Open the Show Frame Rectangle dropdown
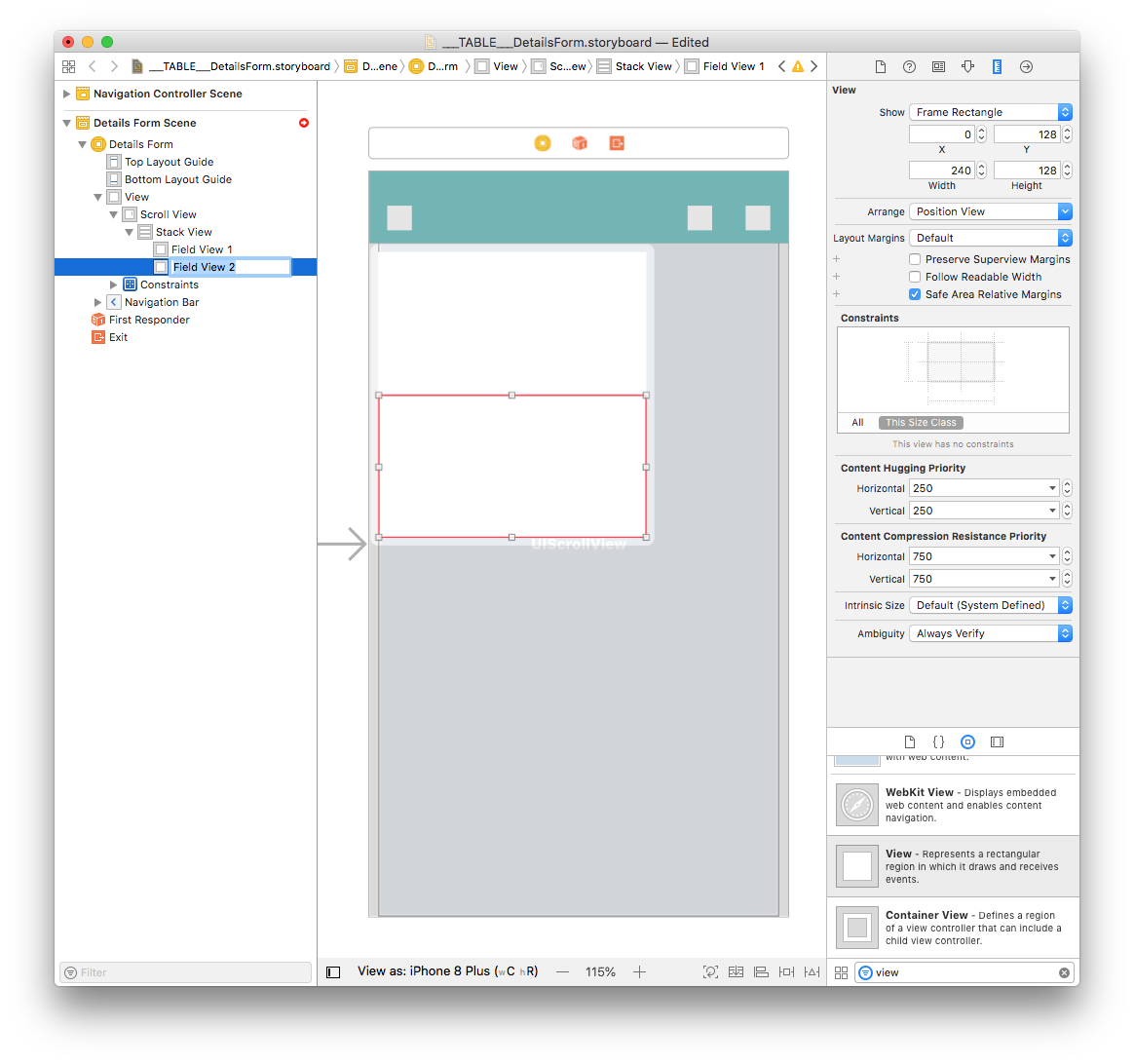The width and height of the screenshot is (1134, 1064). 991,112
